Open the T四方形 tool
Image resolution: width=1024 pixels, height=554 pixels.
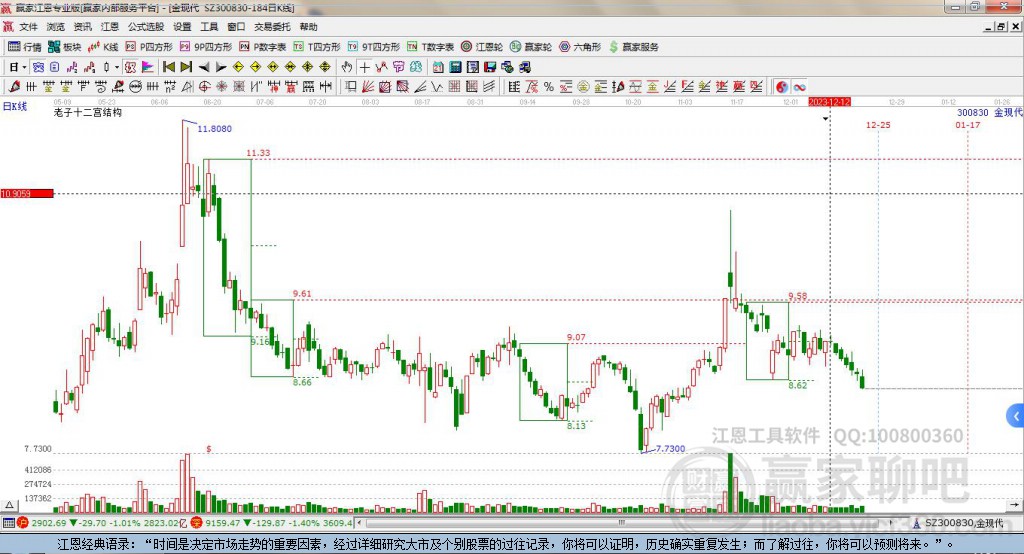coord(317,47)
